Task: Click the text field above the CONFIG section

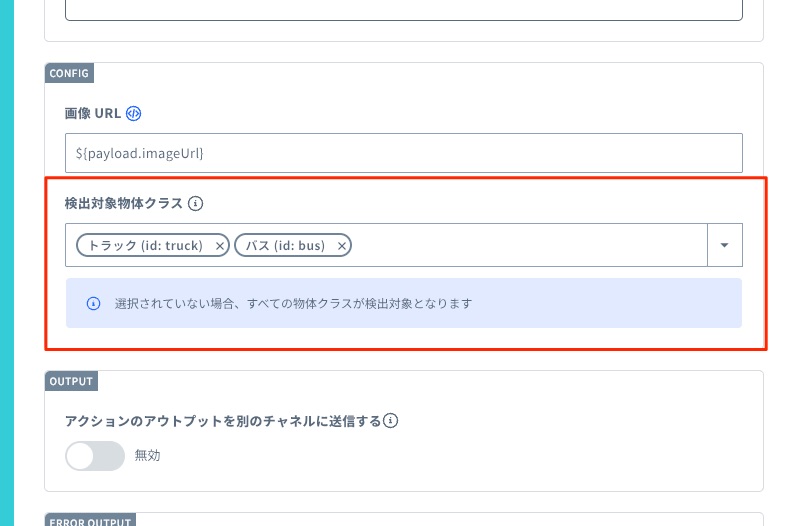Action: 403,10
